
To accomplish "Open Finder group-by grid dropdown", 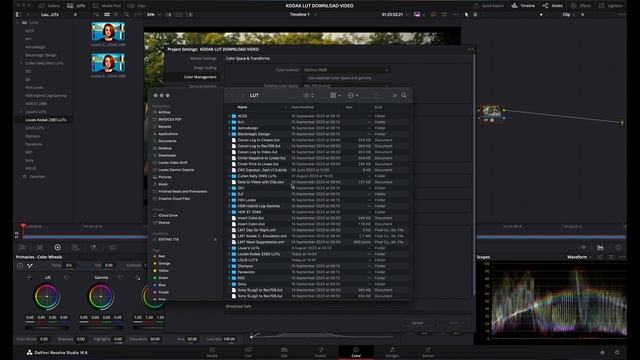I will point(335,95).
